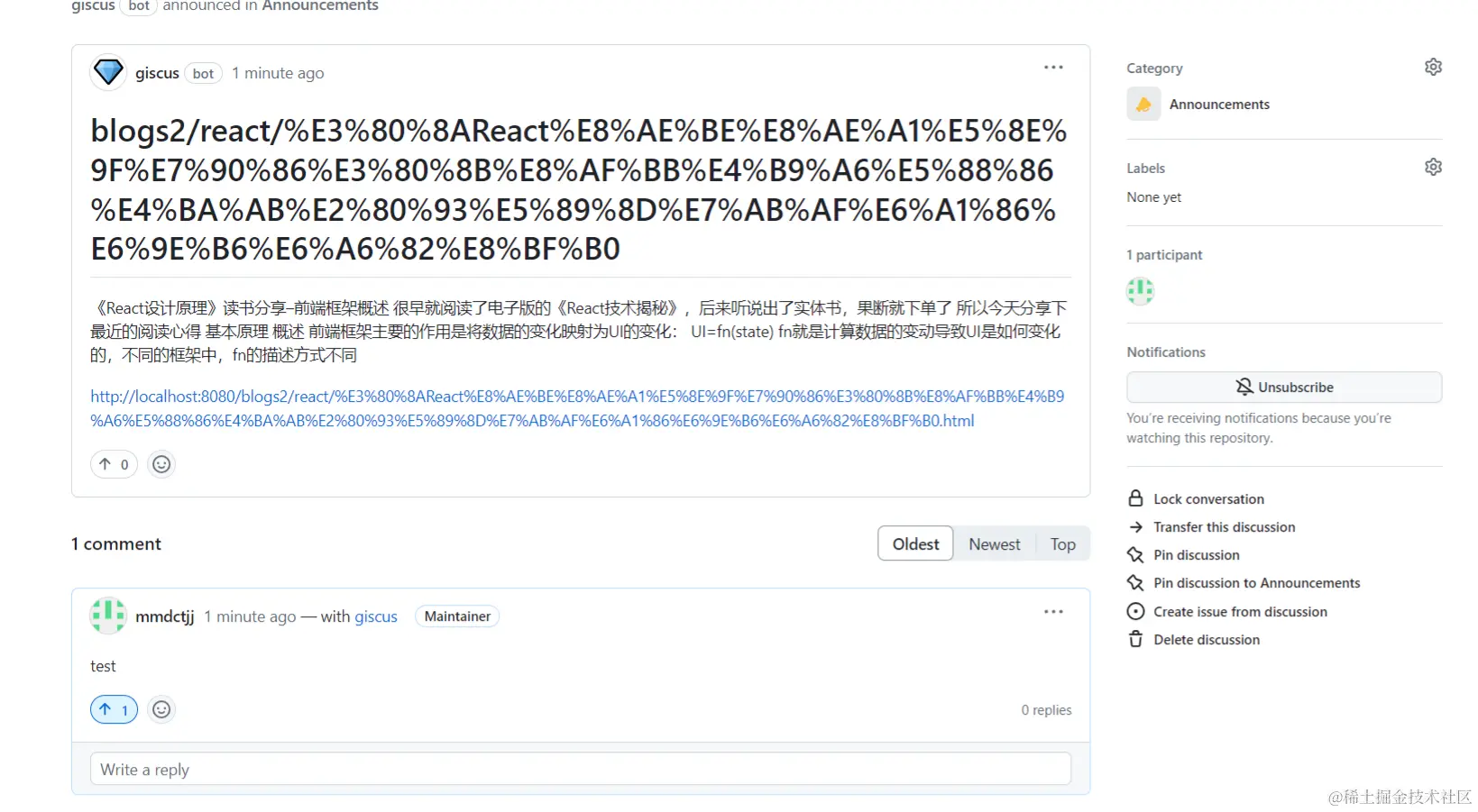The width and height of the screenshot is (1478, 812).
Task: Click the arrow icon for Transfer this discussion
Action: tap(1135, 527)
